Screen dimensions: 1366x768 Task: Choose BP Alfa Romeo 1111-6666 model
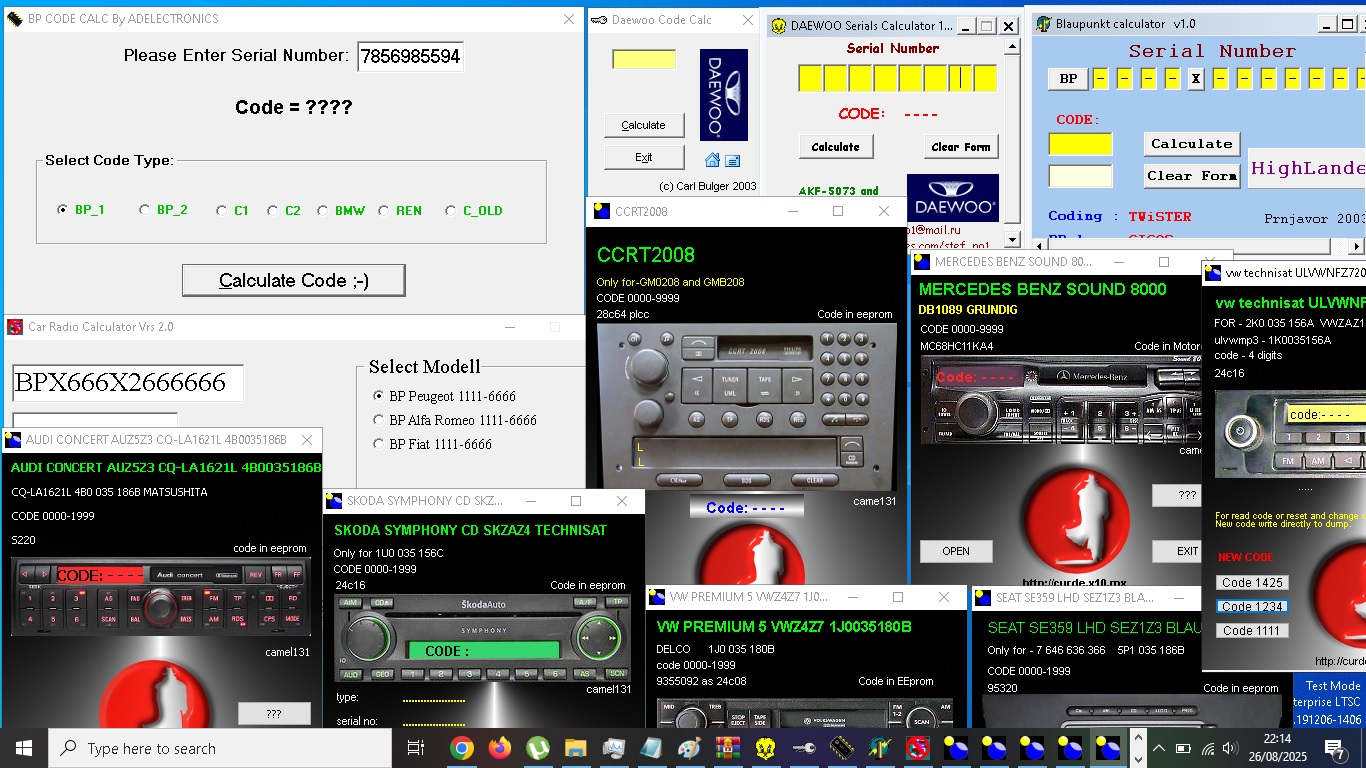tap(379, 420)
